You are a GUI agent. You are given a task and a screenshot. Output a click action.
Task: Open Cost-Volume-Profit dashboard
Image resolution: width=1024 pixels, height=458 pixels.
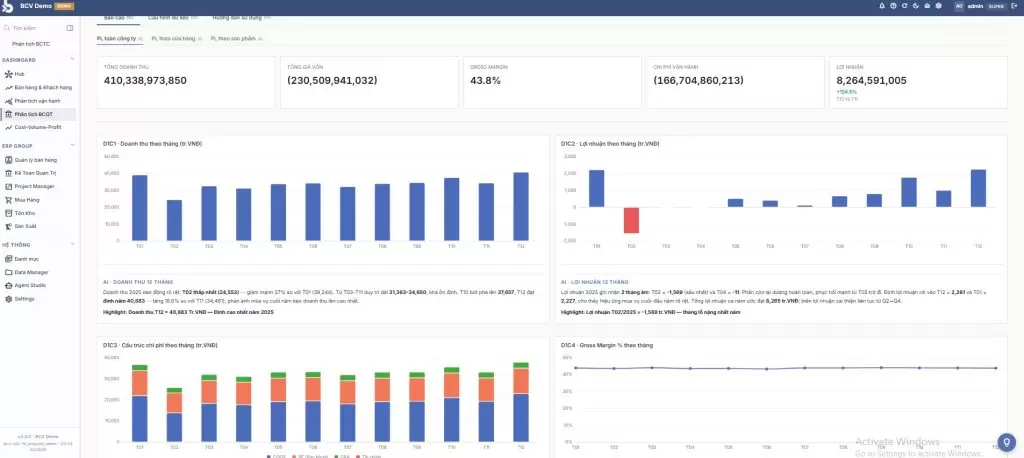pyautogui.click(x=38, y=127)
